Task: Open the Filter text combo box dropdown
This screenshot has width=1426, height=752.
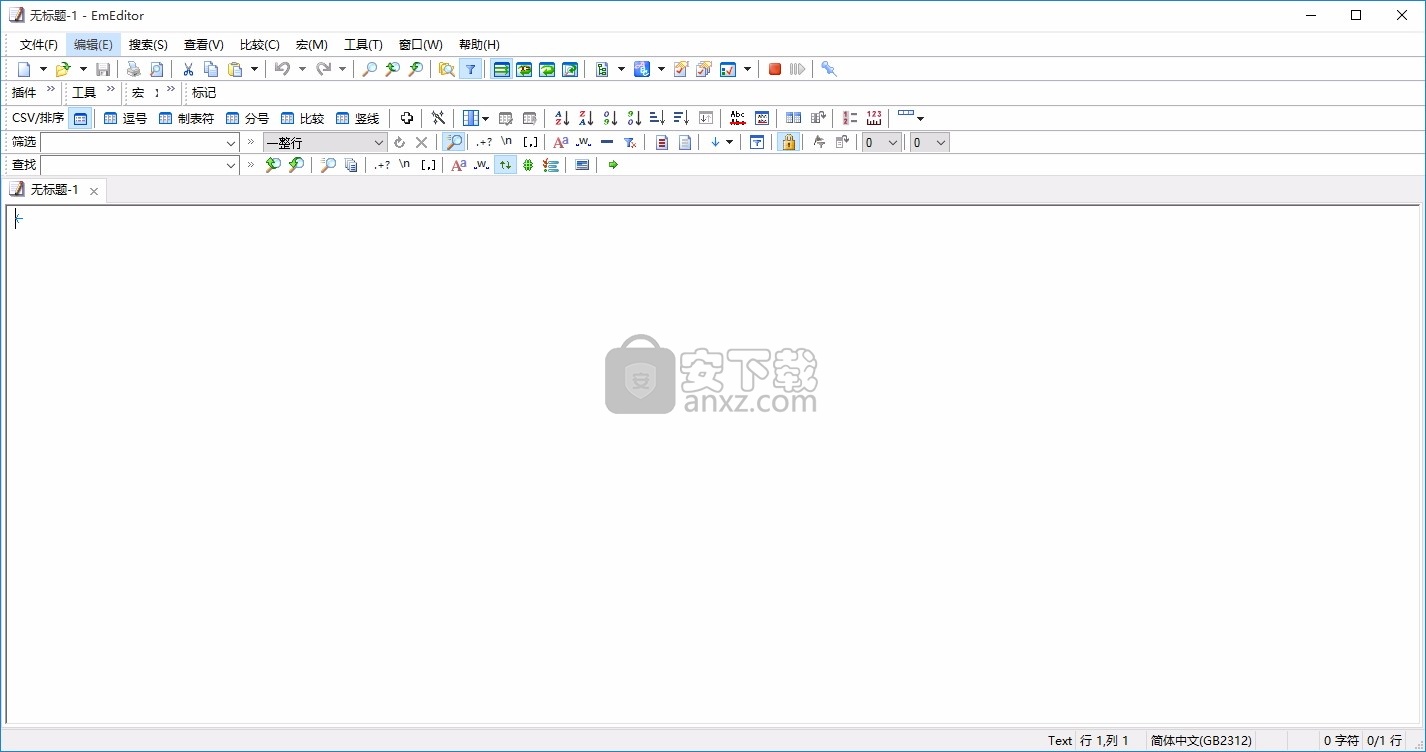Action: (x=231, y=142)
